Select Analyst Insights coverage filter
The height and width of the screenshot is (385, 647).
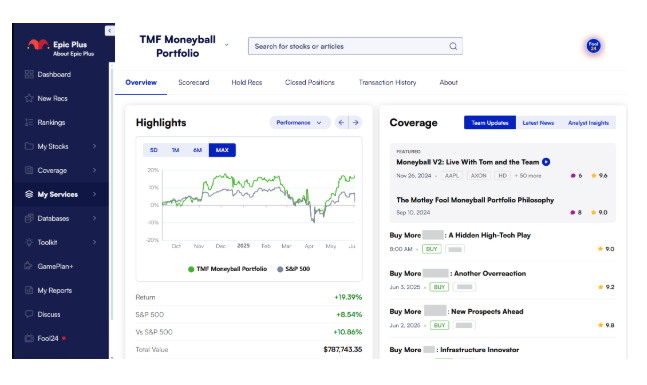tap(588, 123)
